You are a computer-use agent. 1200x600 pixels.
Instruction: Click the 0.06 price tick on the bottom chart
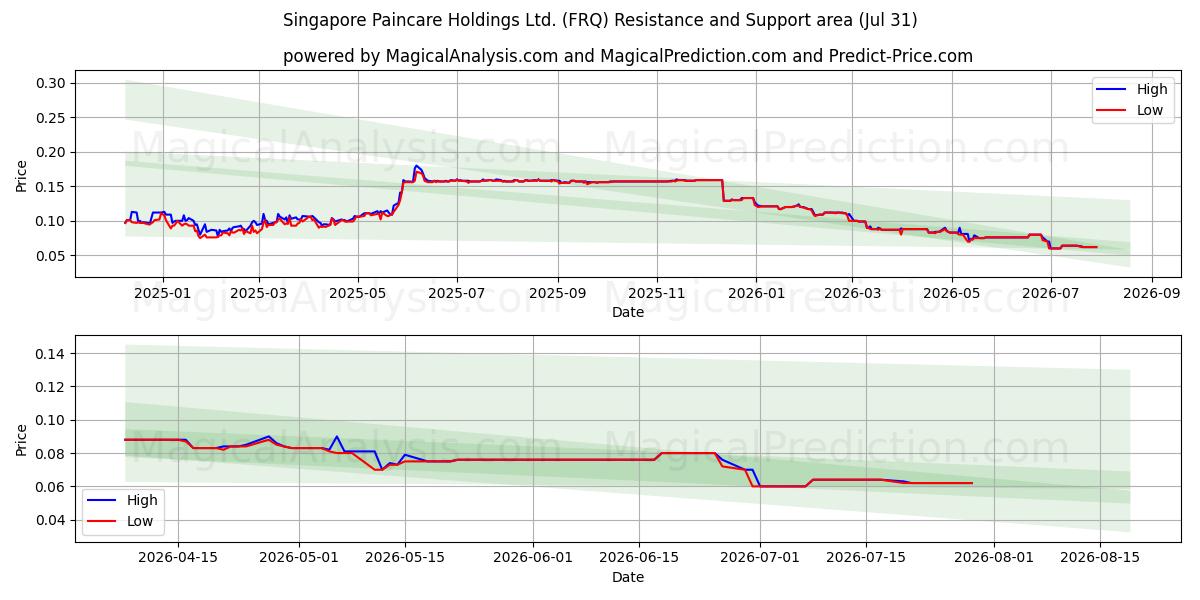click(x=51, y=487)
